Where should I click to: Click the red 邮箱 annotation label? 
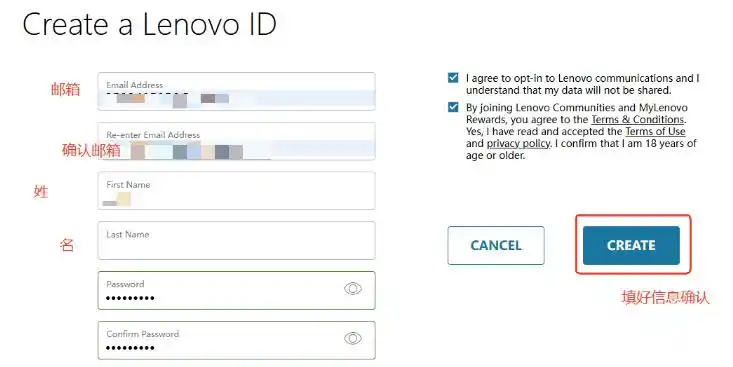click(x=65, y=89)
